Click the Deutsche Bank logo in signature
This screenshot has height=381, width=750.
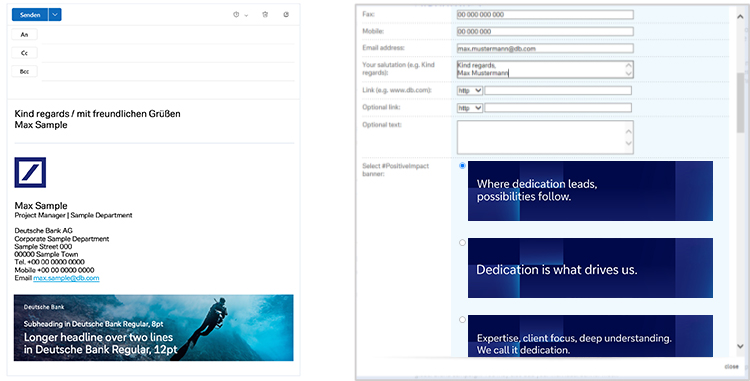click(x=30, y=172)
